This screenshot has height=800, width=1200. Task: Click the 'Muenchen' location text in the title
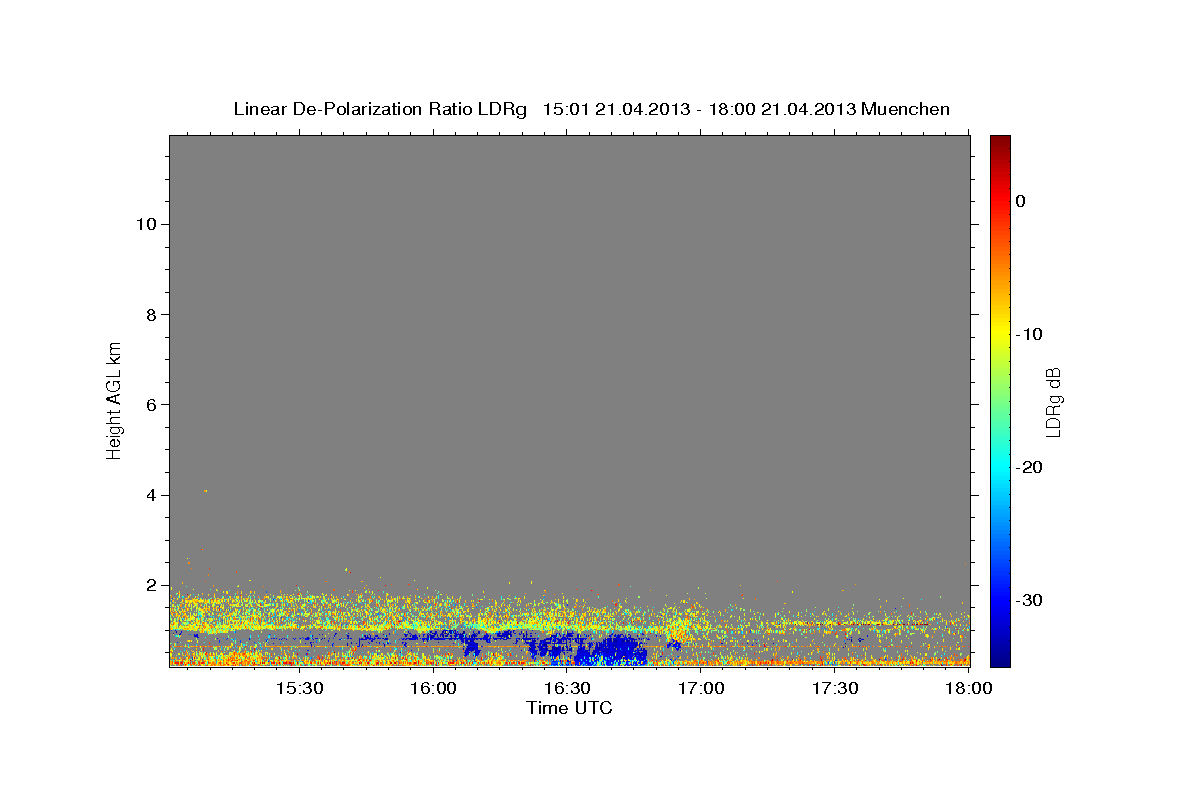906,109
